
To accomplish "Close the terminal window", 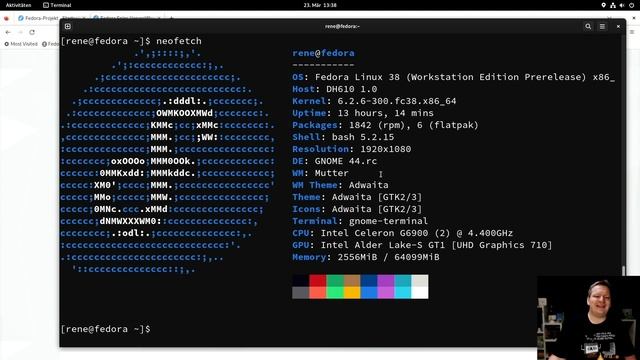I will (x=618, y=26).
